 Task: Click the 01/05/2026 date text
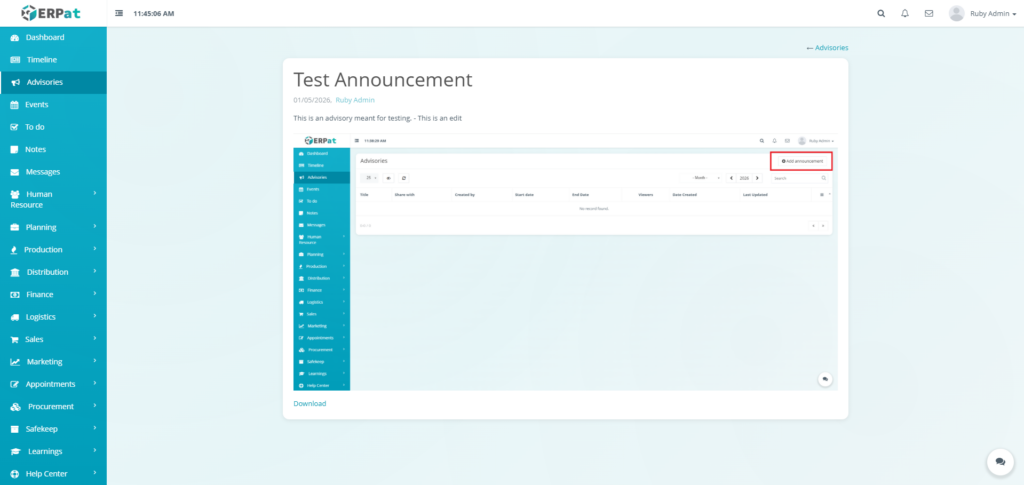point(312,100)
